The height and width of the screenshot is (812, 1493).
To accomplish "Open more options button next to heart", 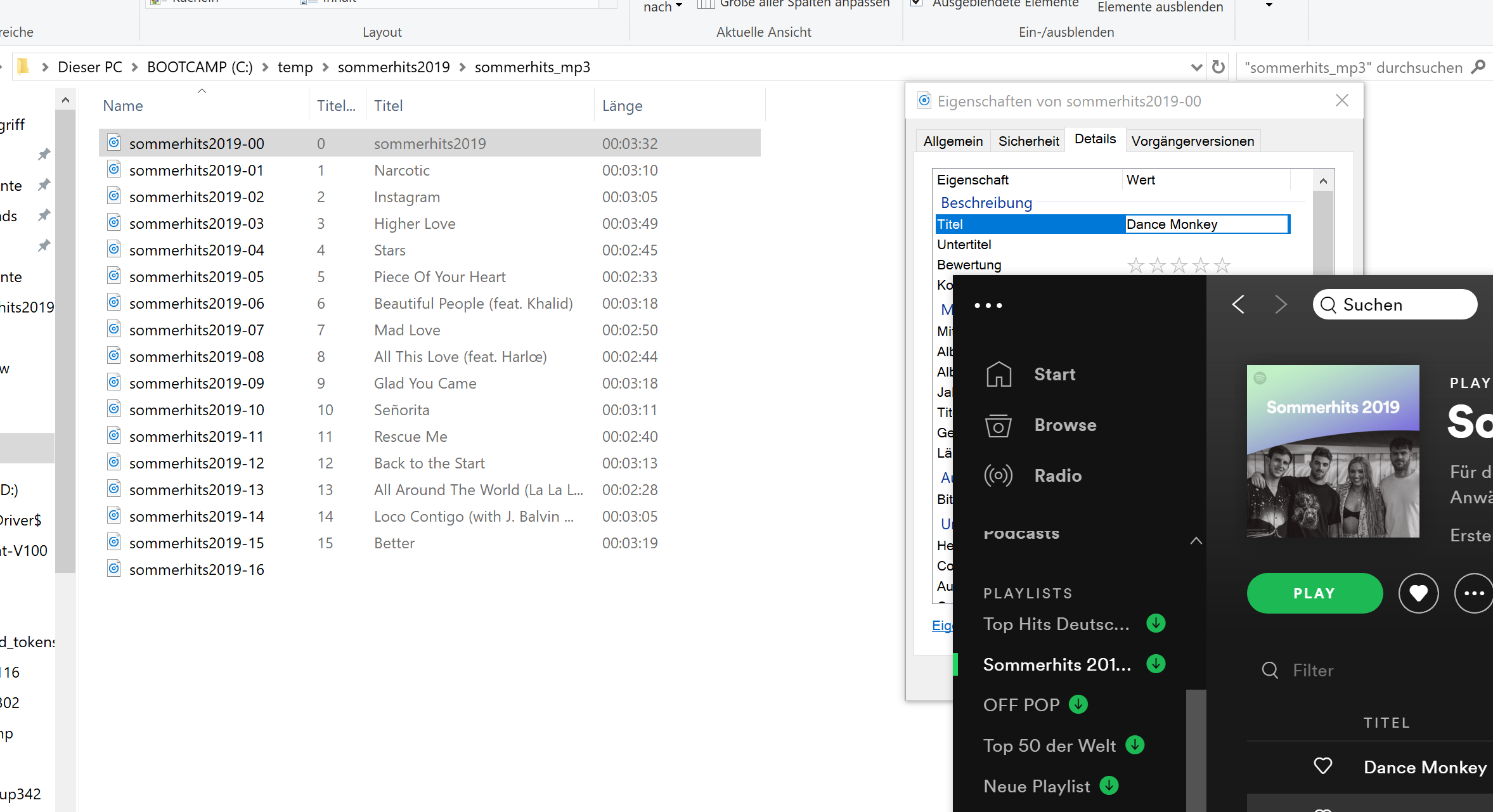I will coord(1473,593).
